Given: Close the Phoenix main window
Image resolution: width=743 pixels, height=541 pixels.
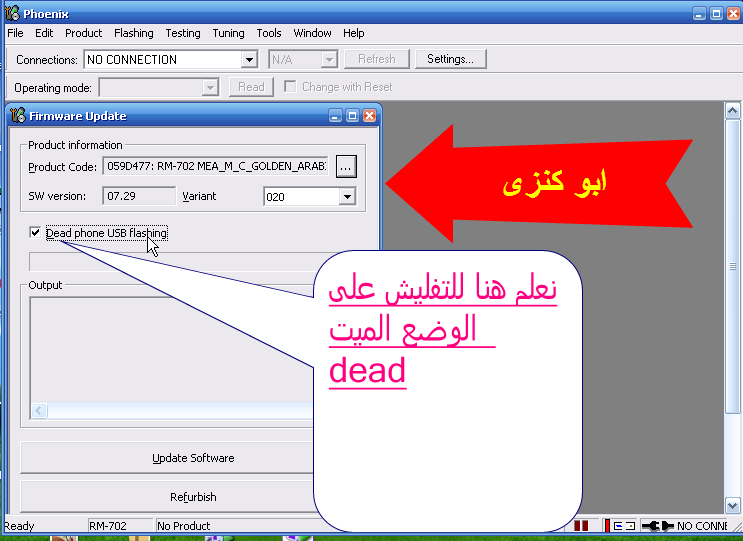Looking at the screenshot, I should 734,14.
